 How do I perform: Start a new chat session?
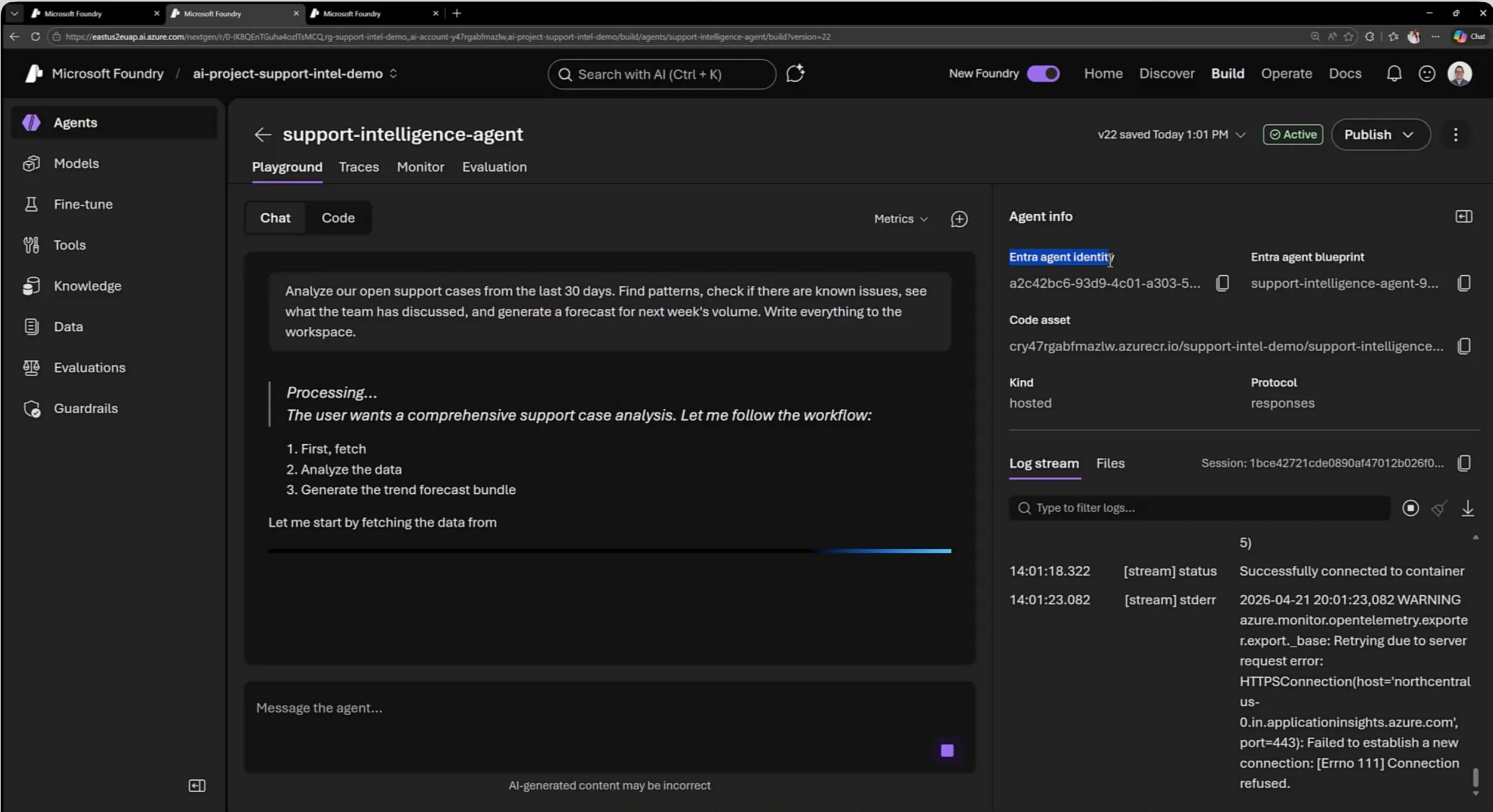click(959, 219)
